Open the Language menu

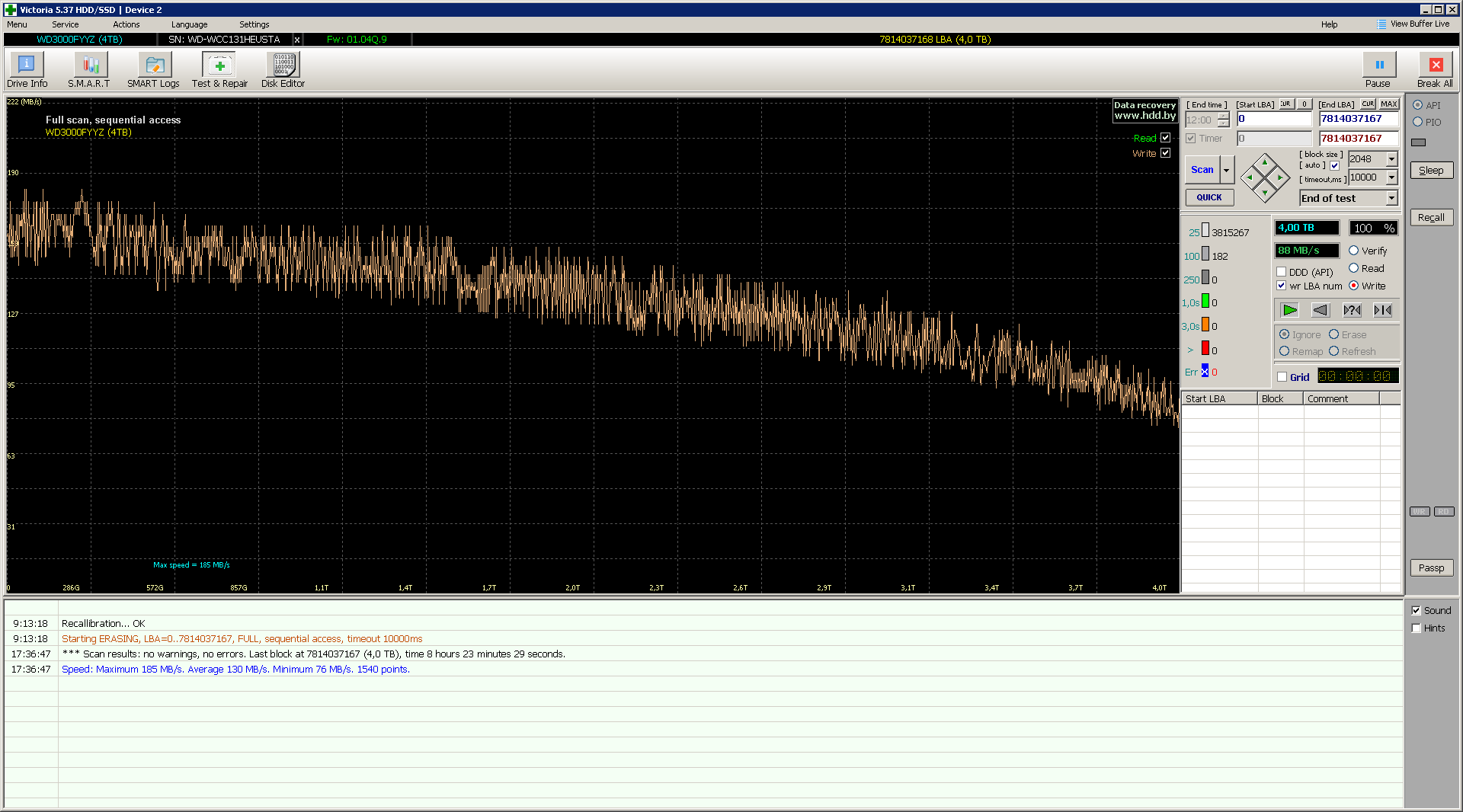click(189, 24)
